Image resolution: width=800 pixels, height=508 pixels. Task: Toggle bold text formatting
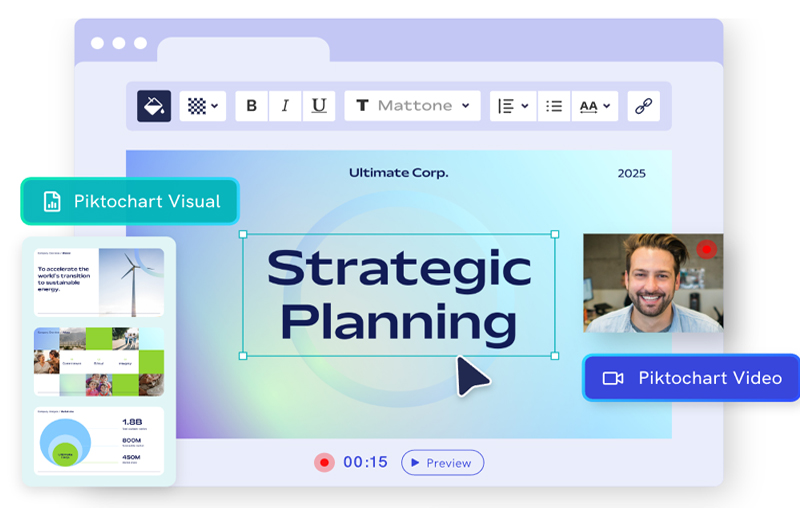[251, 106]
